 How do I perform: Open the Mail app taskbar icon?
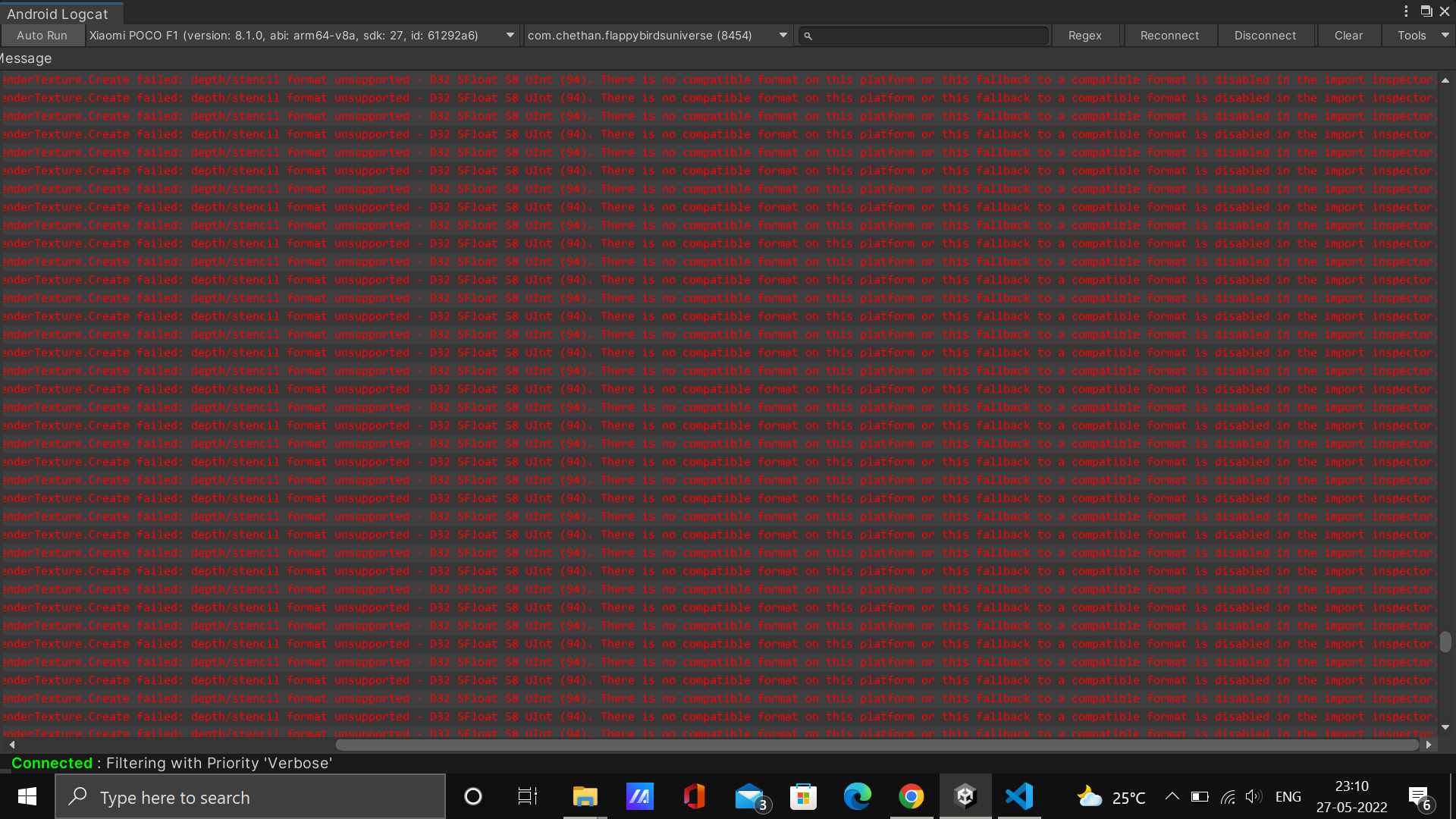click(x=749, y=797)
